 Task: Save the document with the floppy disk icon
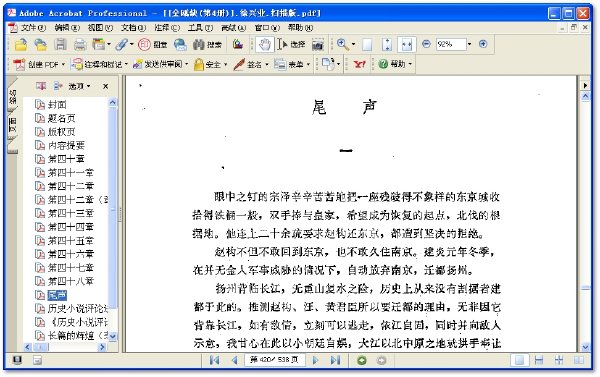(x=60, y=45)
